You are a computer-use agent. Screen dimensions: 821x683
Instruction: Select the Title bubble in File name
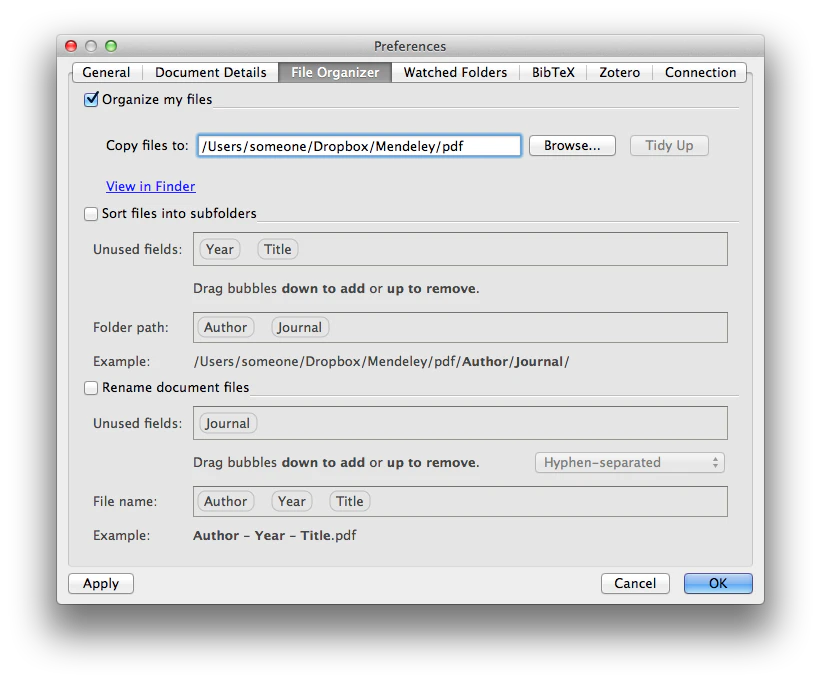click(350, 501)
